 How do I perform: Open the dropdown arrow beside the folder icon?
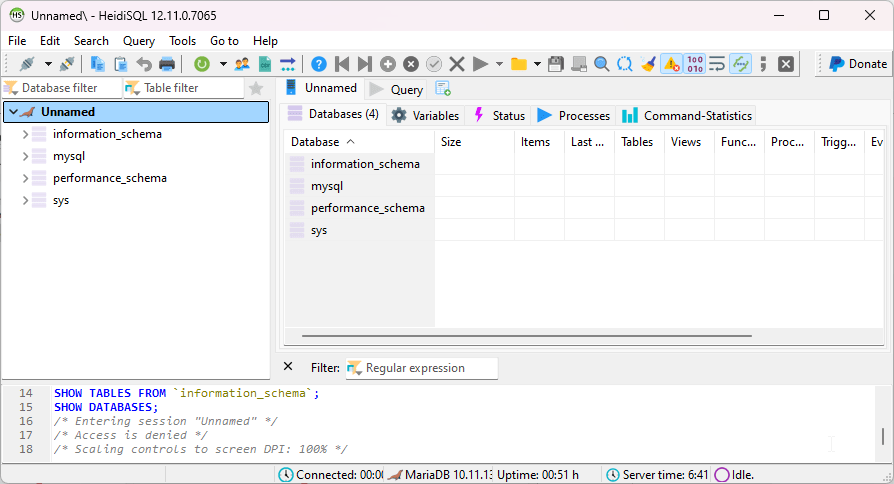point(537,64)
